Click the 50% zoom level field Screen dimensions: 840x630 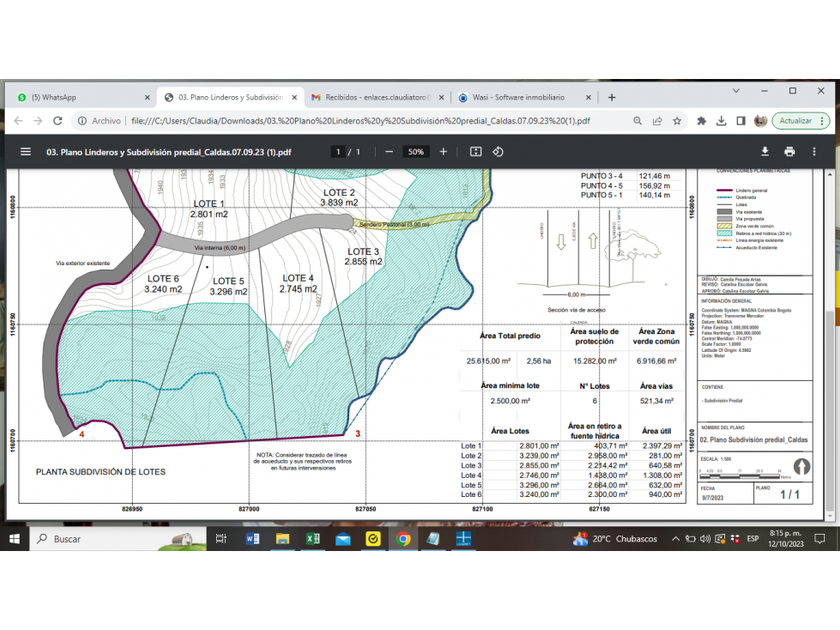(x=415, y=152)
